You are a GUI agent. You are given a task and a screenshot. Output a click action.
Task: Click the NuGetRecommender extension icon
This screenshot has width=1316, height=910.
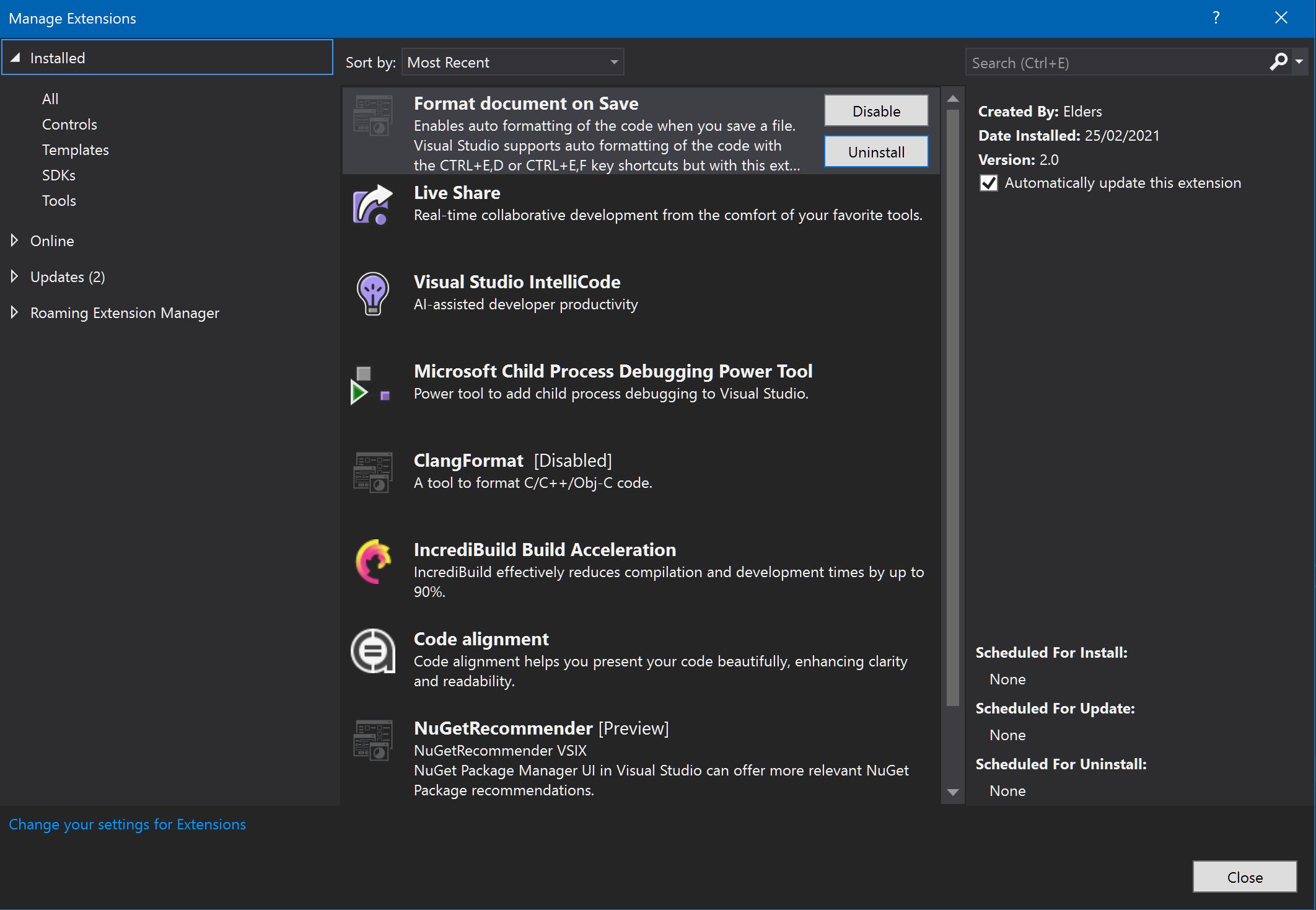point(373,740)
